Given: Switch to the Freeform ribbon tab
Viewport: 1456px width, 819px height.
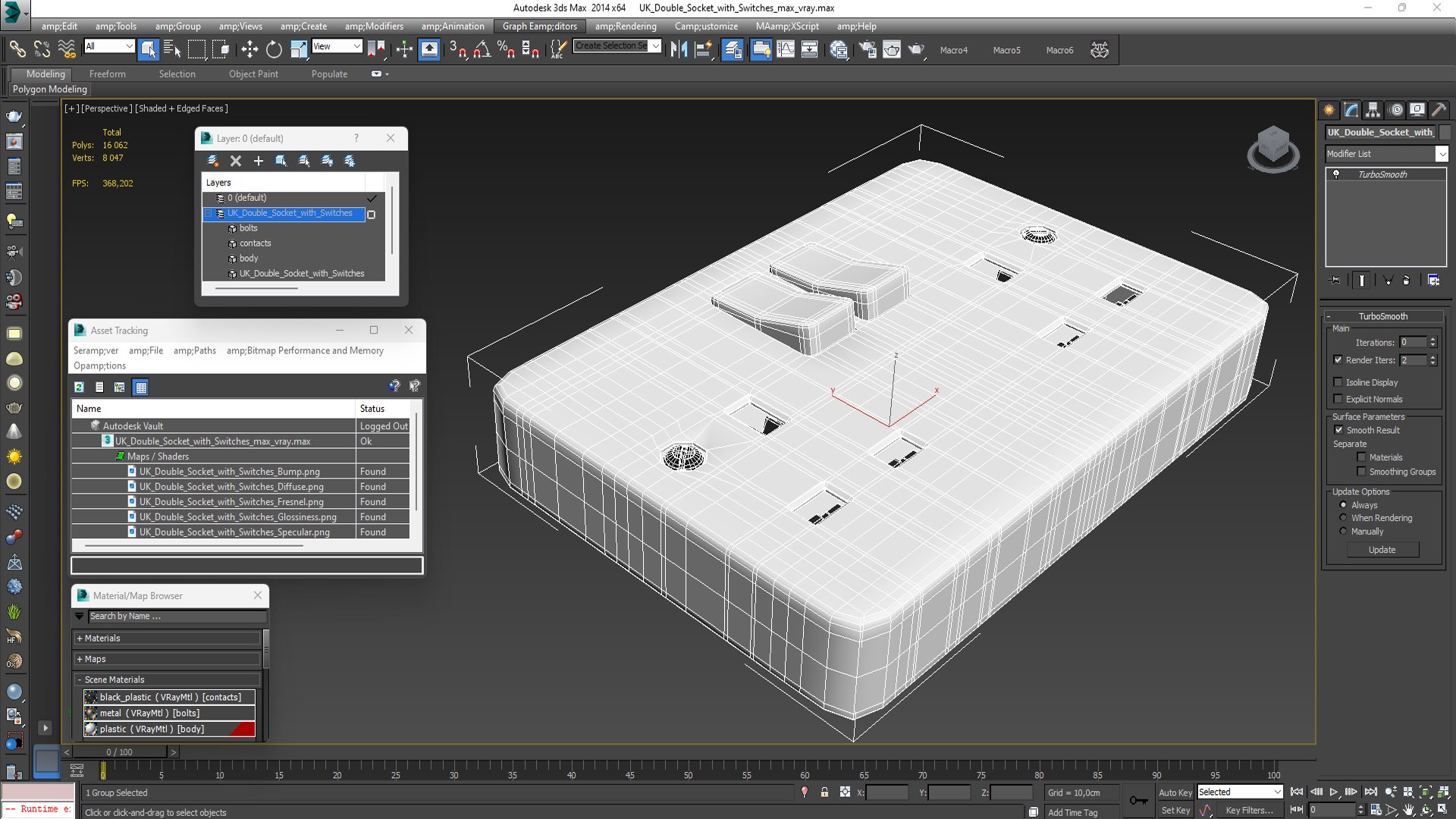Looking at the screenshot, I should (107, 74).
